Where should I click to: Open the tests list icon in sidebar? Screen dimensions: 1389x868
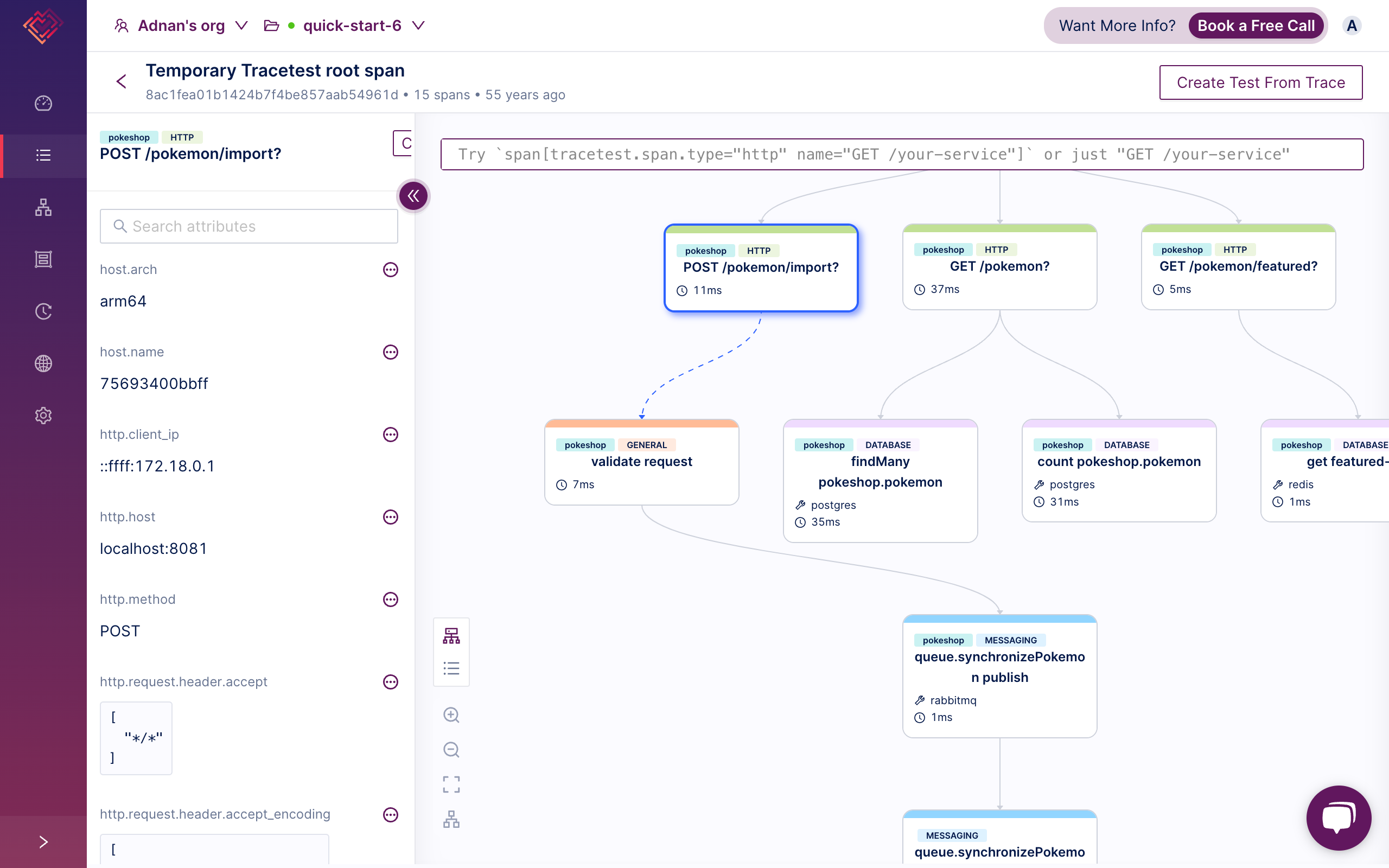point(43,155)
